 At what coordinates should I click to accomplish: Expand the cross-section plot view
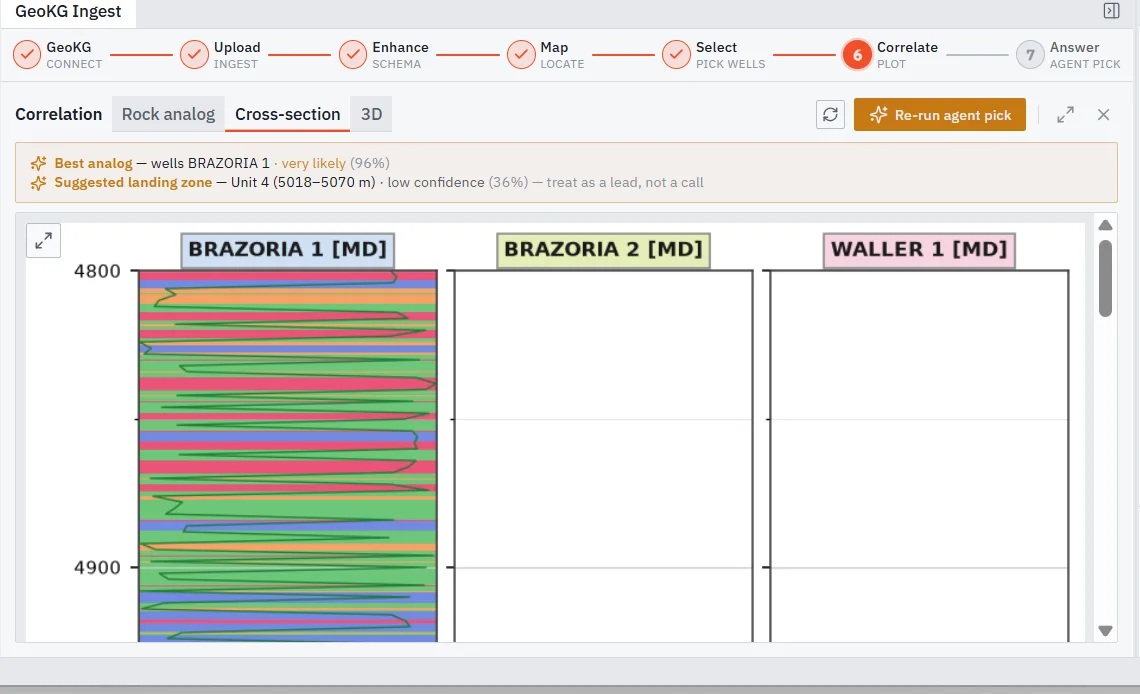point(44,241)
